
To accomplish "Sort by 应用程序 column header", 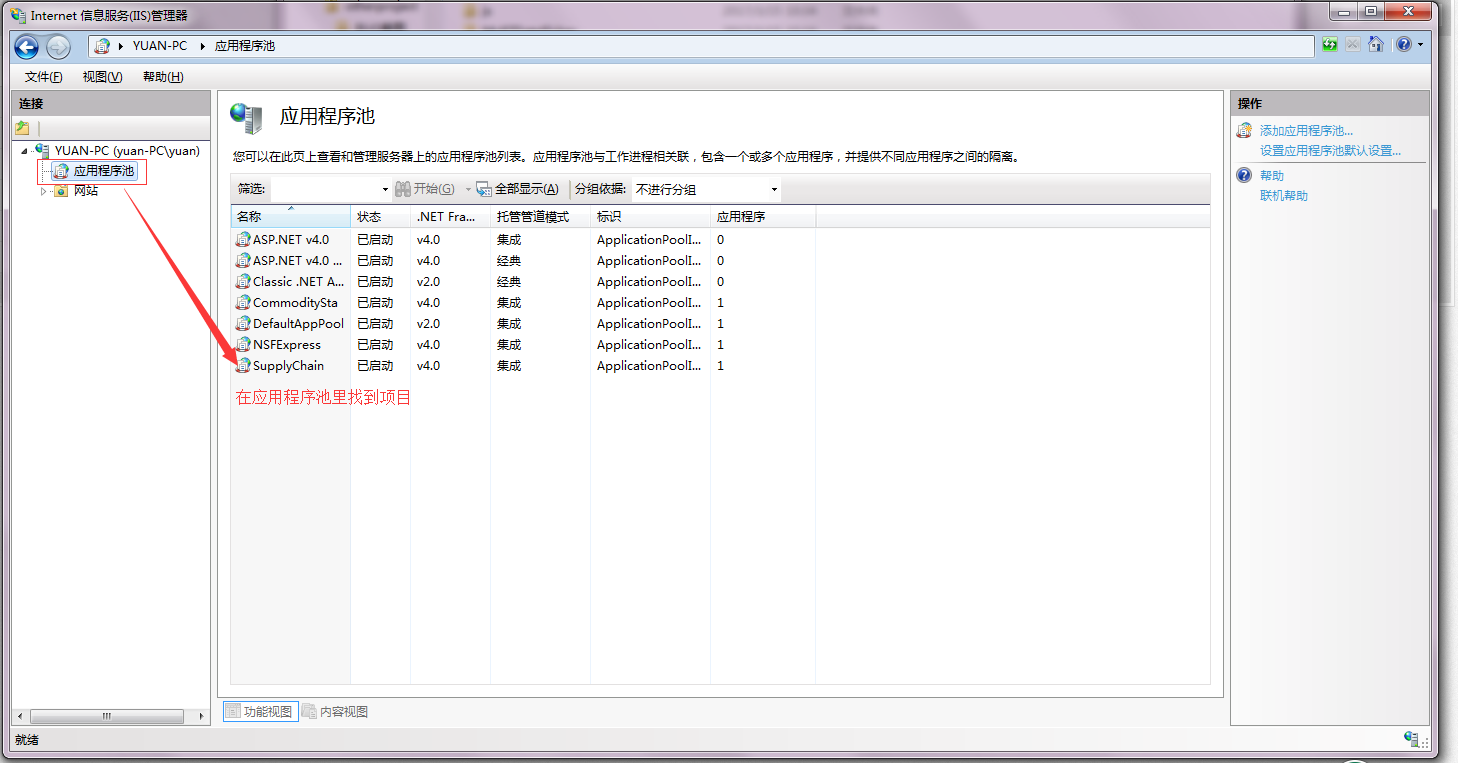I will [x=763, y=217].
